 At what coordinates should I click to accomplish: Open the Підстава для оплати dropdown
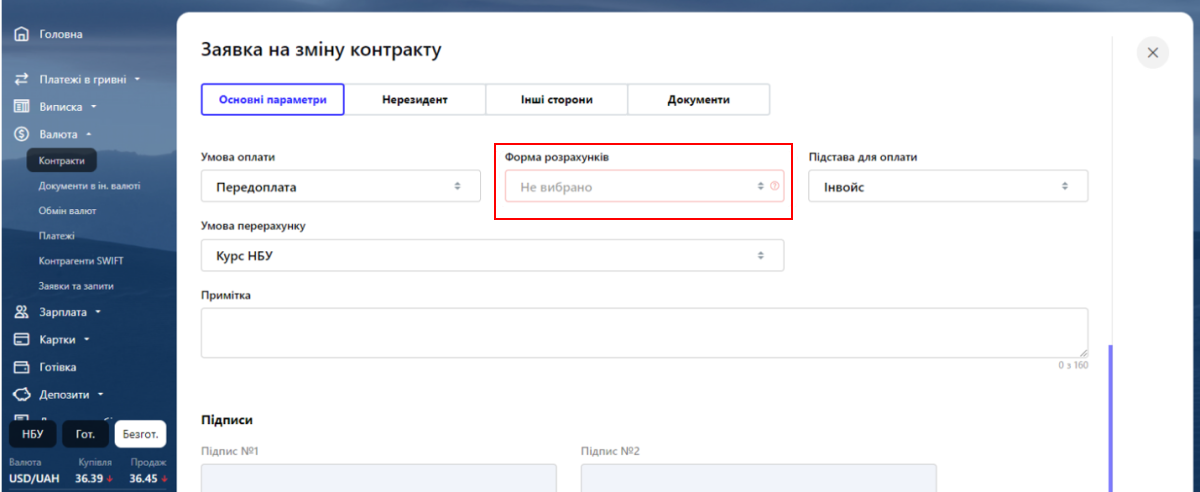(x=948, y=186)
